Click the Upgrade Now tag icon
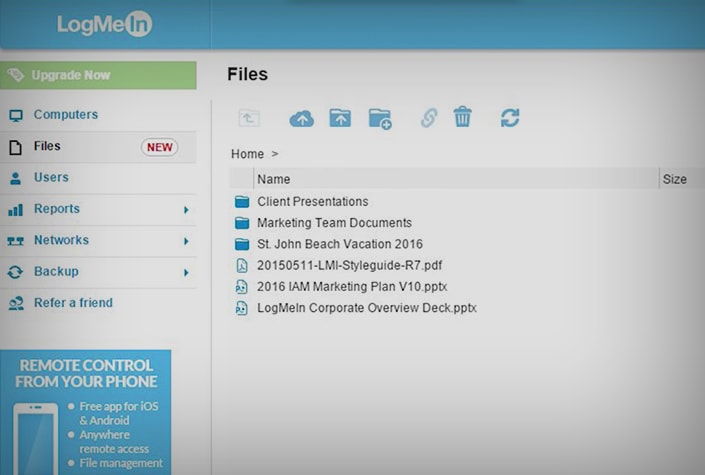This screenshot has width=705, height=475. click(16, 75)
